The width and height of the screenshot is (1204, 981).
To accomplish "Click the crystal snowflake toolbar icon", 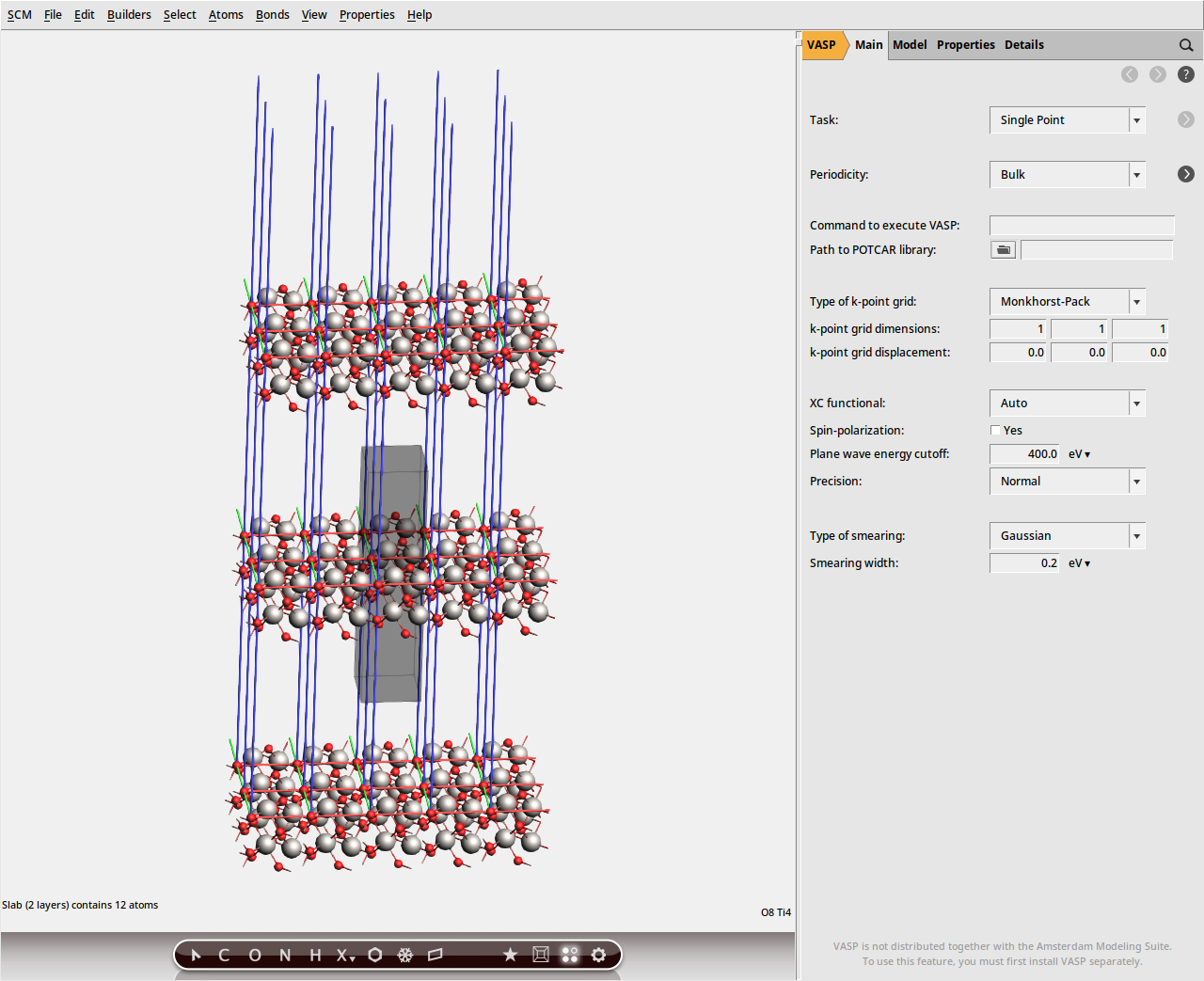I will (x=404, y=955).
